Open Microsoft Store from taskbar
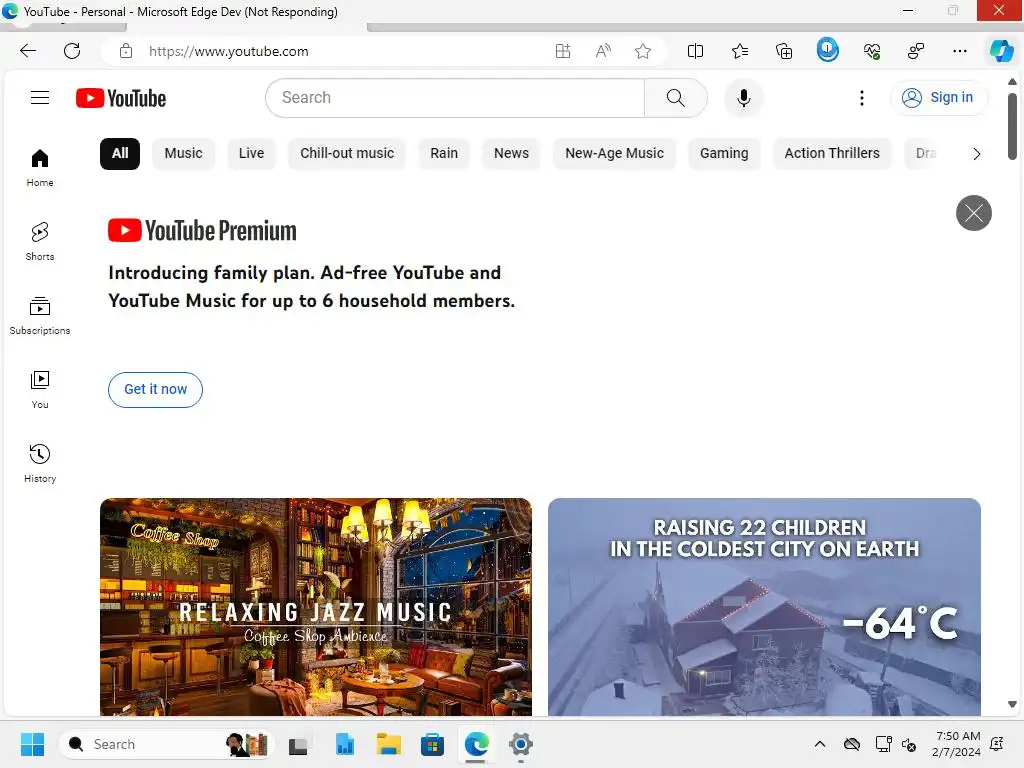The height and width of the screenshot is (768, 1024). tap(432, 744)
